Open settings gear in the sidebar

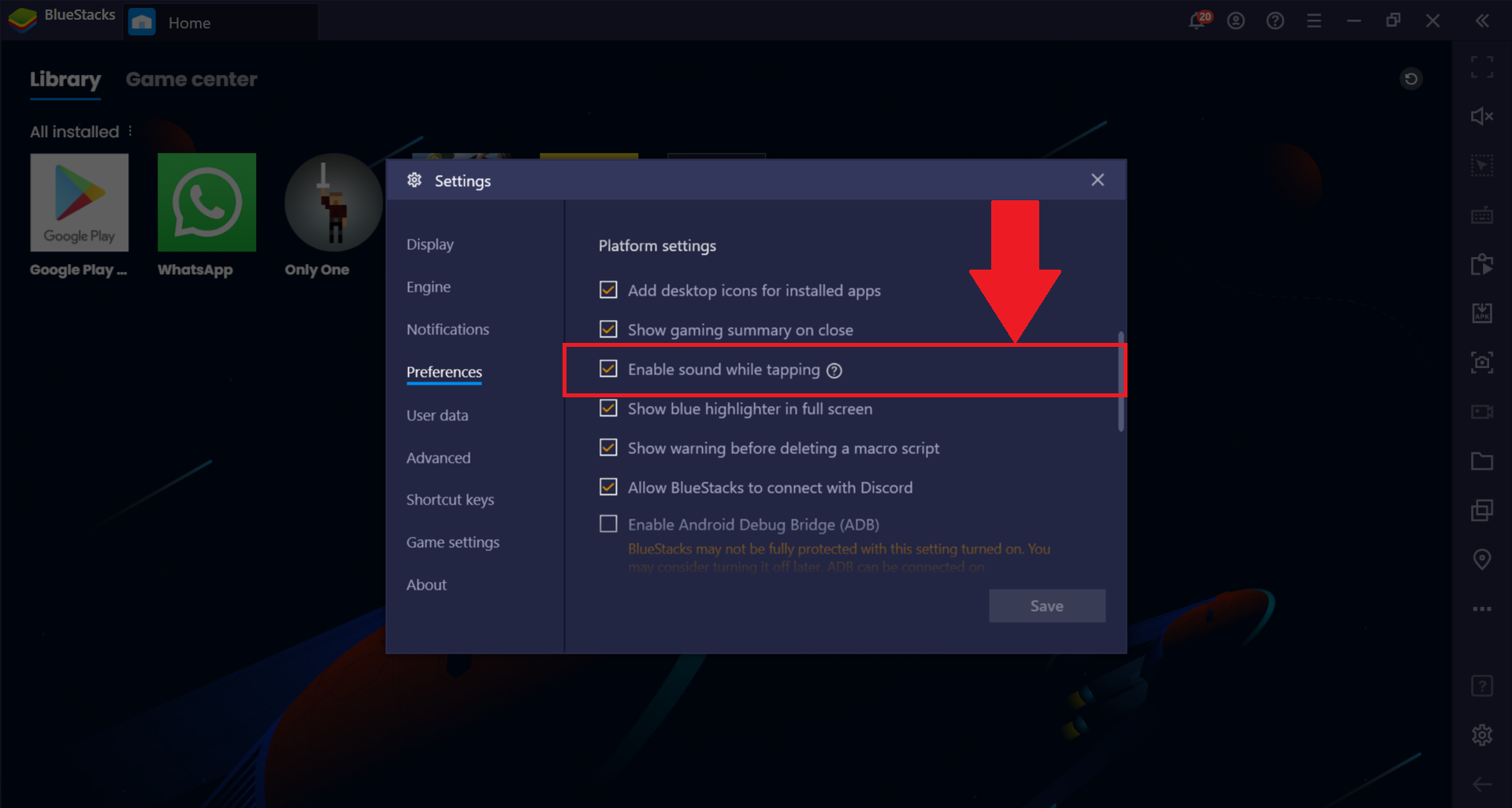(1482, 735)
